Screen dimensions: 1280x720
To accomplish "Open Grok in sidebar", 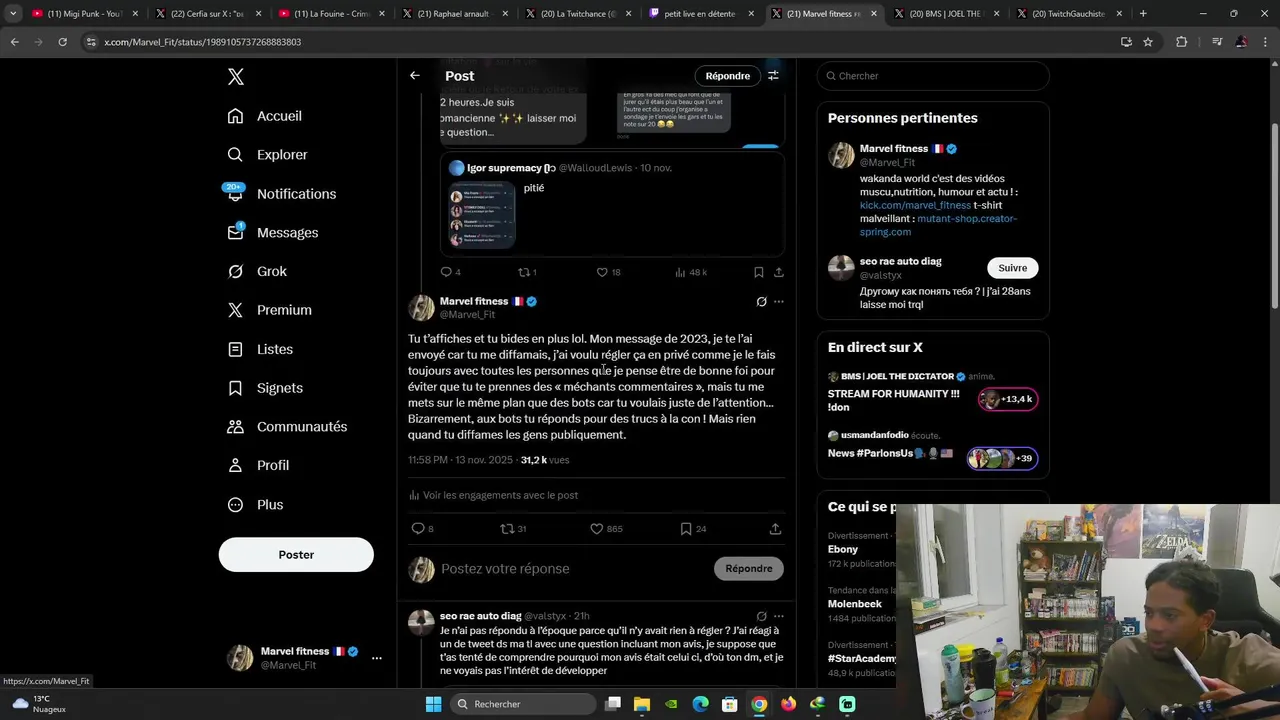I will click(x=257, y=271).
